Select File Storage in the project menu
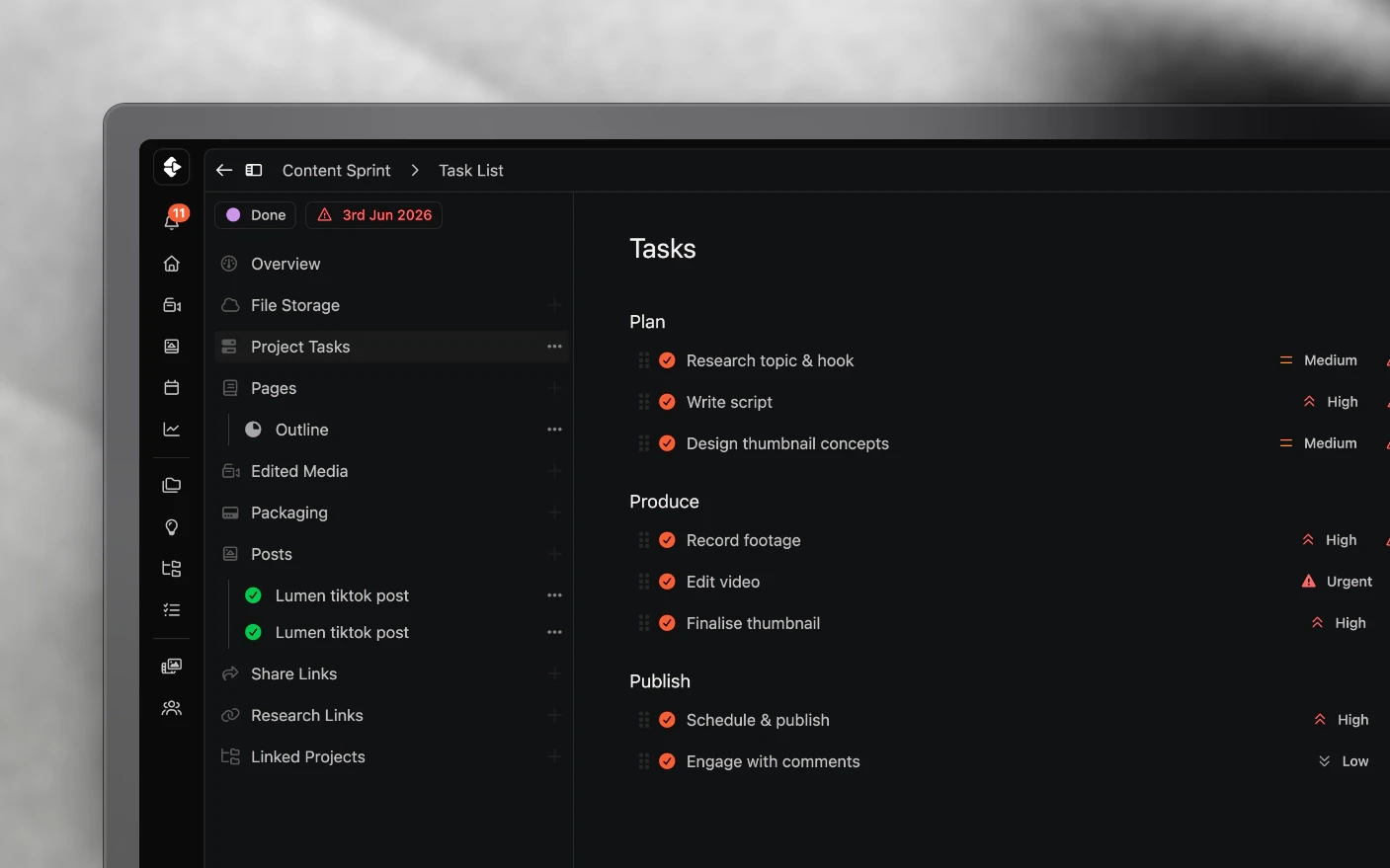Screen dimensions: 1390x868 [391, 305]
